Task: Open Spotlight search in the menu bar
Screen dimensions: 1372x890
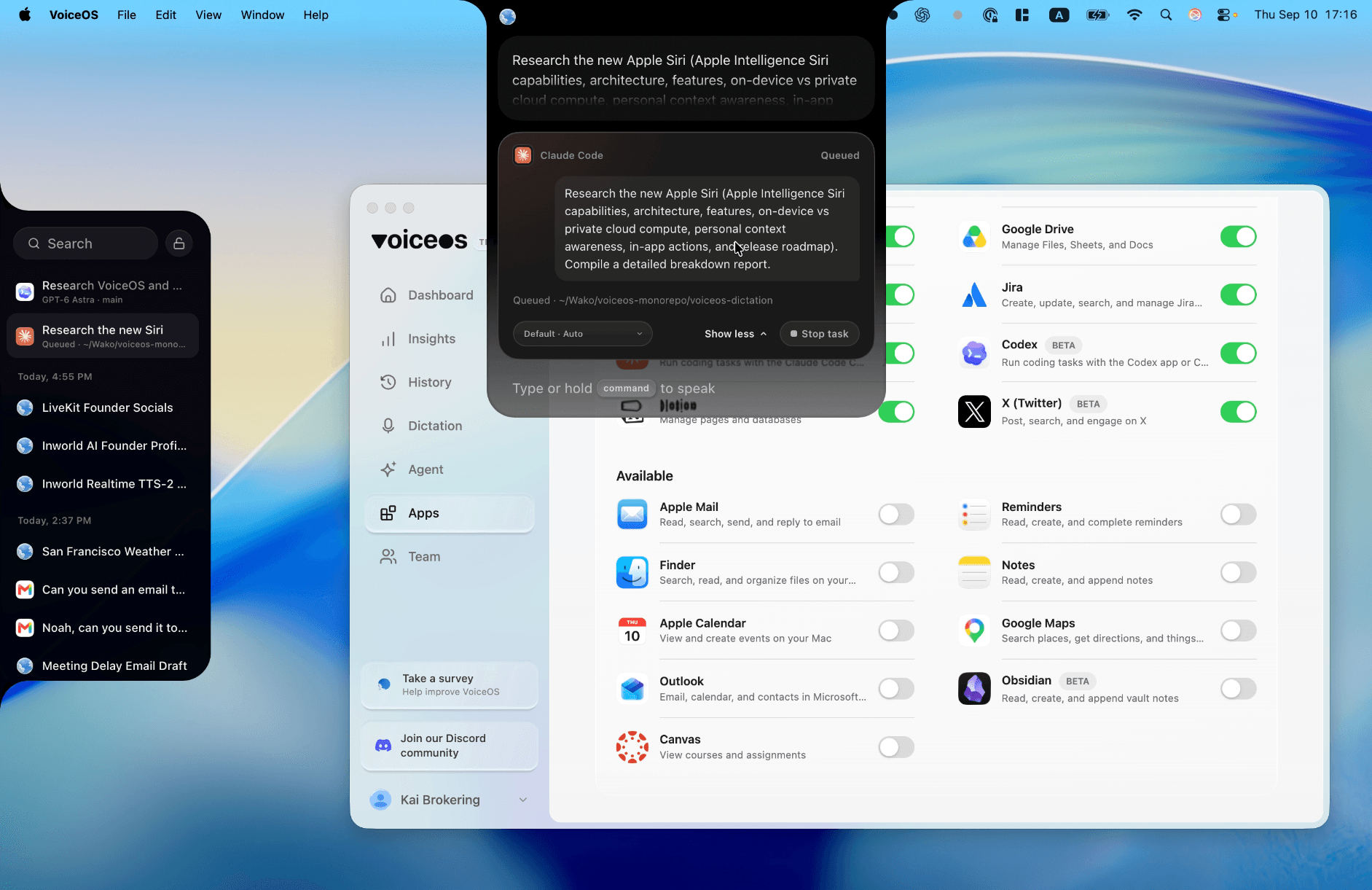Action: (x=1166, y=15)
